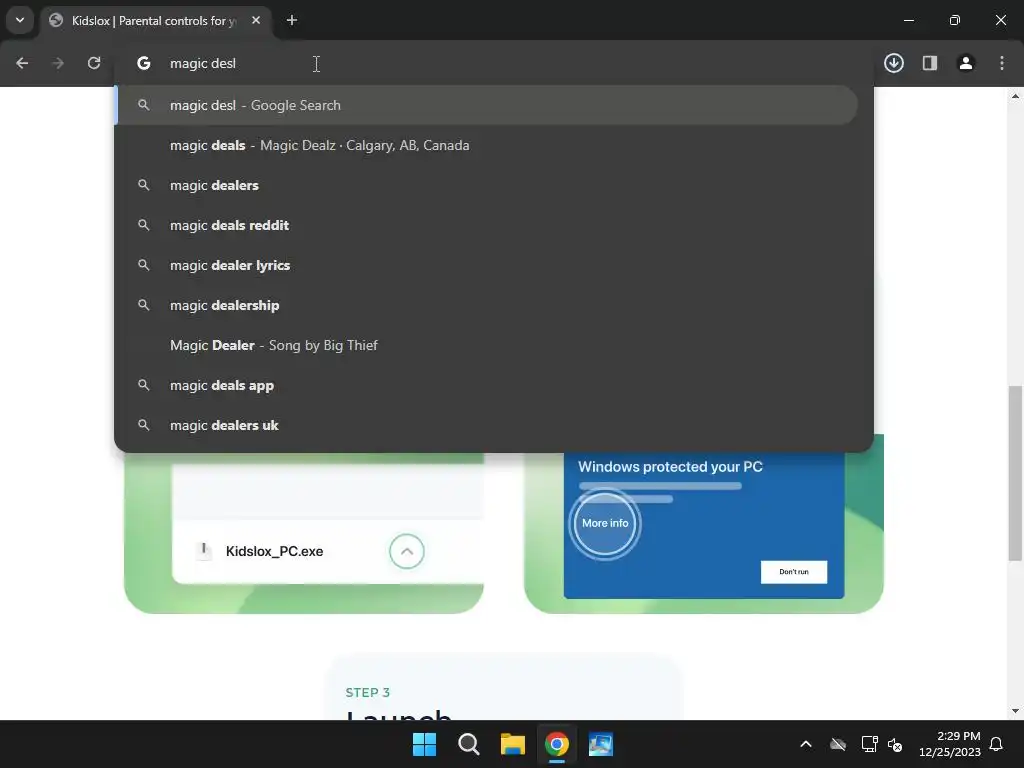Go back to the previous page

[x=22, y=63]
